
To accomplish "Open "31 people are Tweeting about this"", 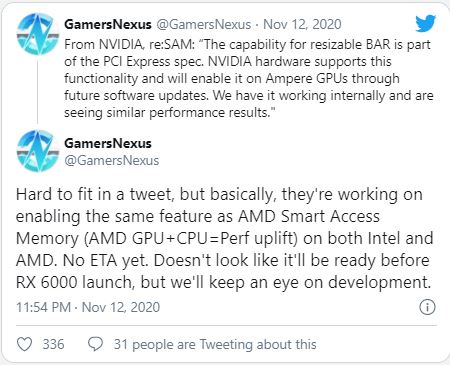I will 215,344.
